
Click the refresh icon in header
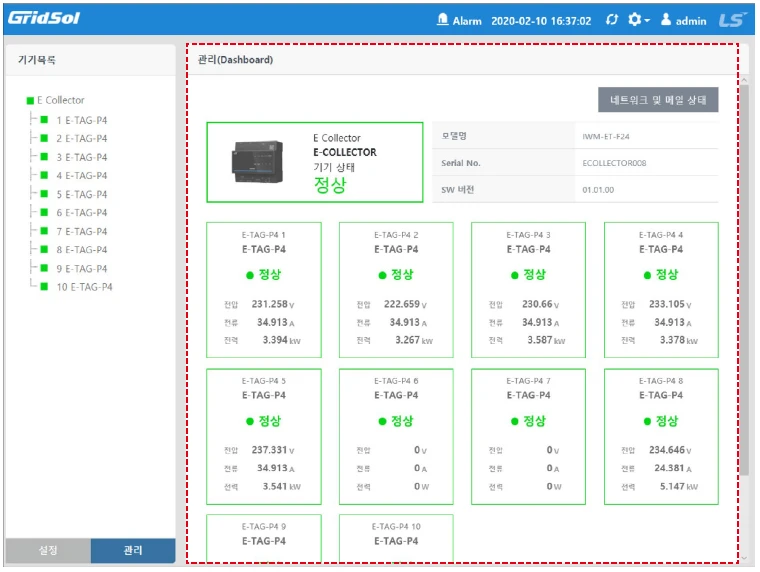coord(612,20)
